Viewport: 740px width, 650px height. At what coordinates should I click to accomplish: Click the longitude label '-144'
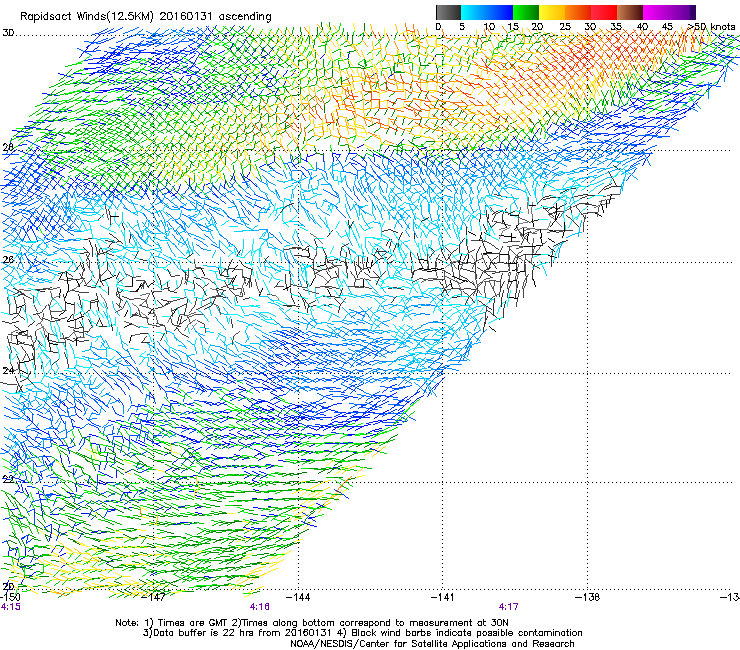point(298,597)
